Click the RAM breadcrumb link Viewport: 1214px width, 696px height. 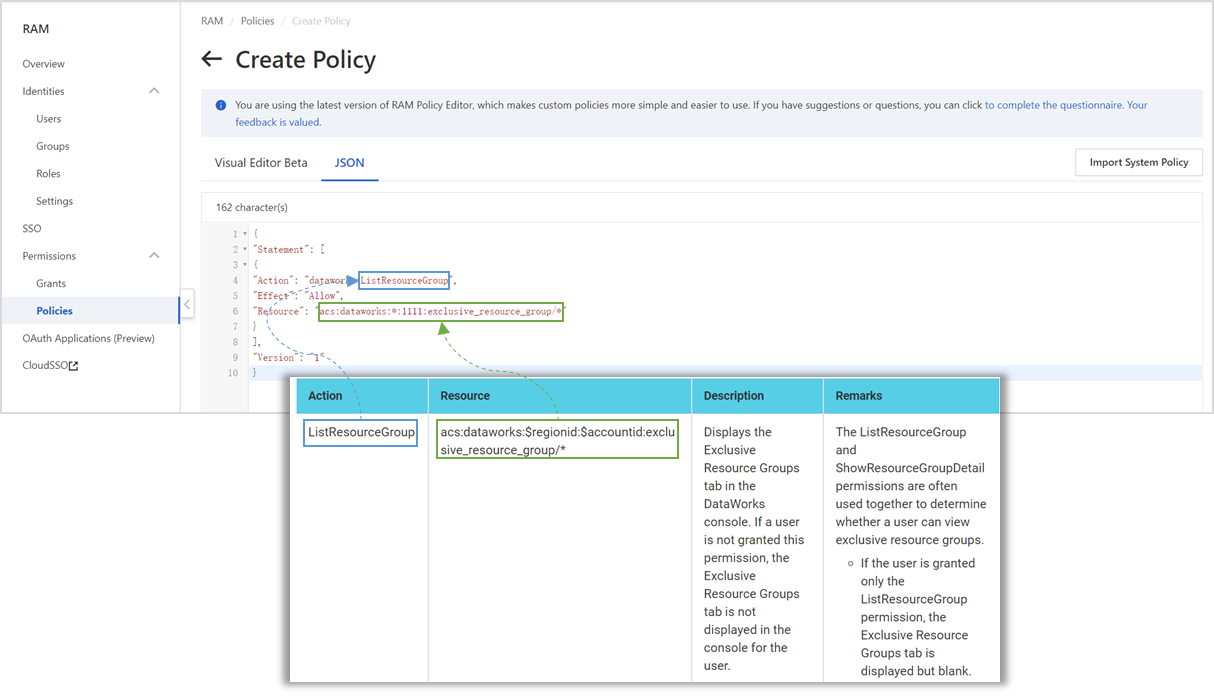[x=212, y=21]
